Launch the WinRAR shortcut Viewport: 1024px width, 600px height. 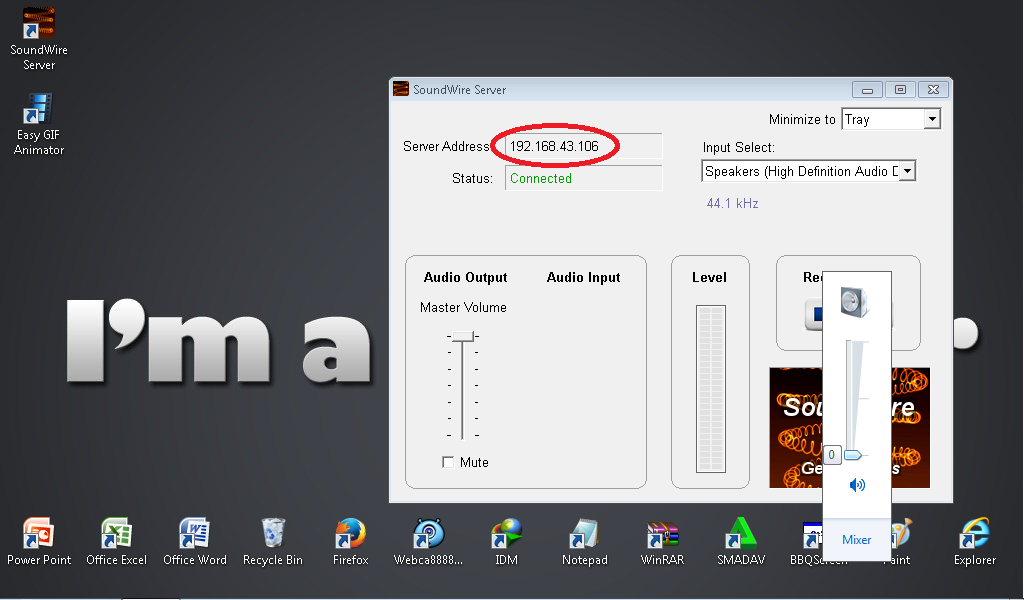coord(662,542)
